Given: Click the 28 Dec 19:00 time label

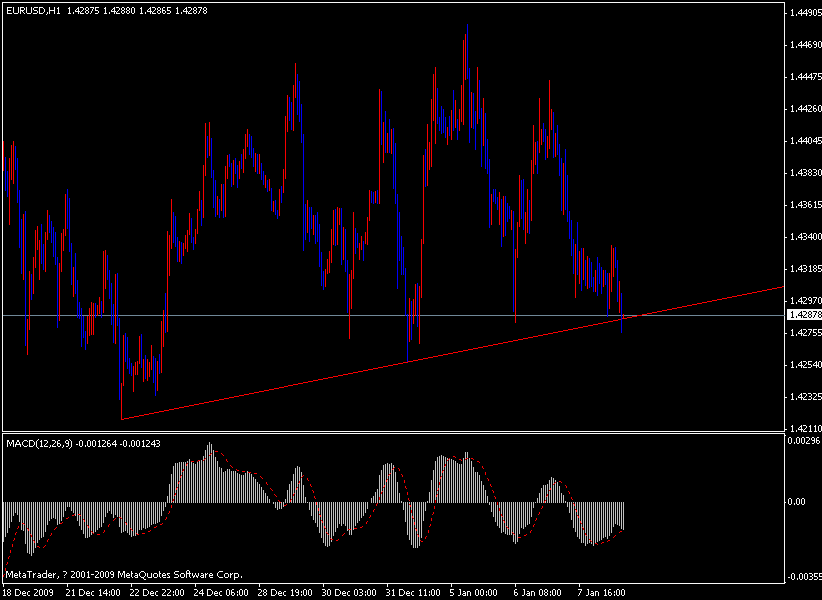Looking at the screenshot, I should pyautogui.click(x=286, y=593).
